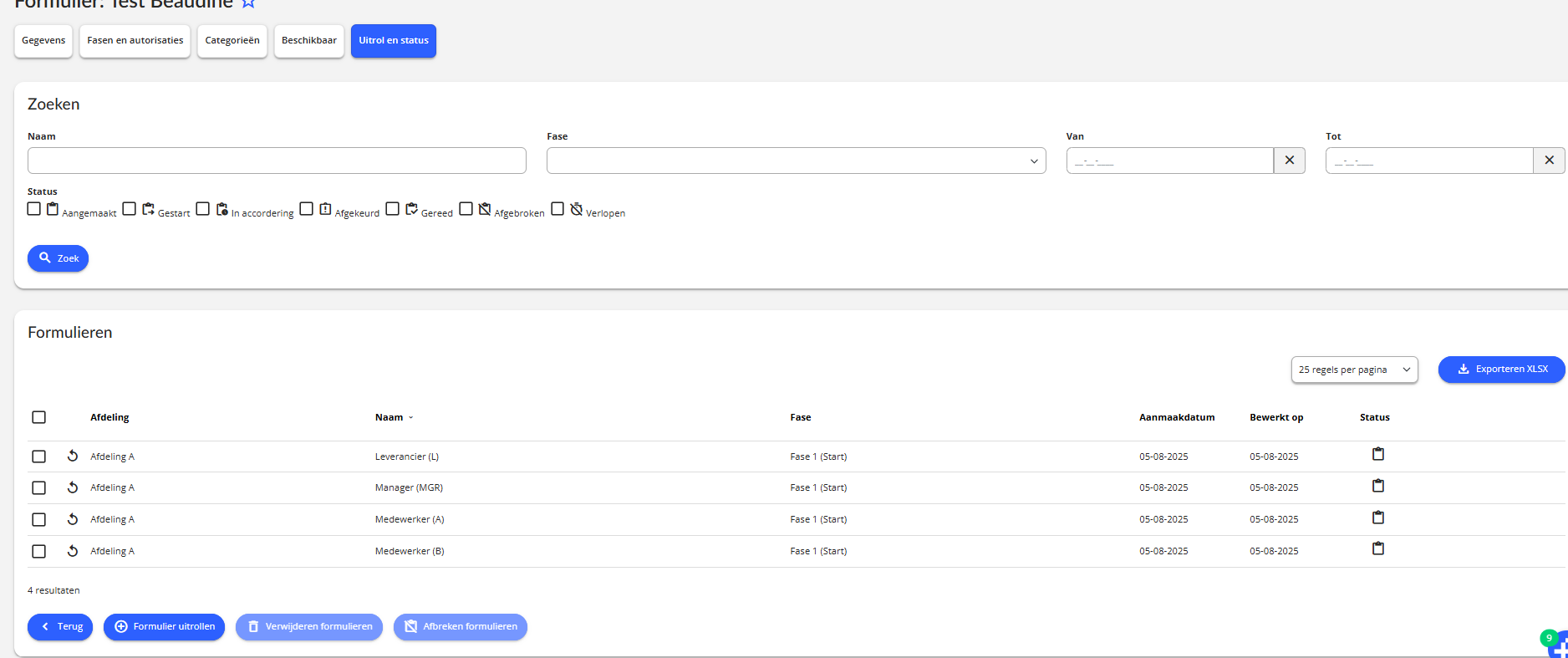The height and width of the screenshot is (658, 1568).
Task: Click the Gereed status icon
Action: (x=411, y=209)
